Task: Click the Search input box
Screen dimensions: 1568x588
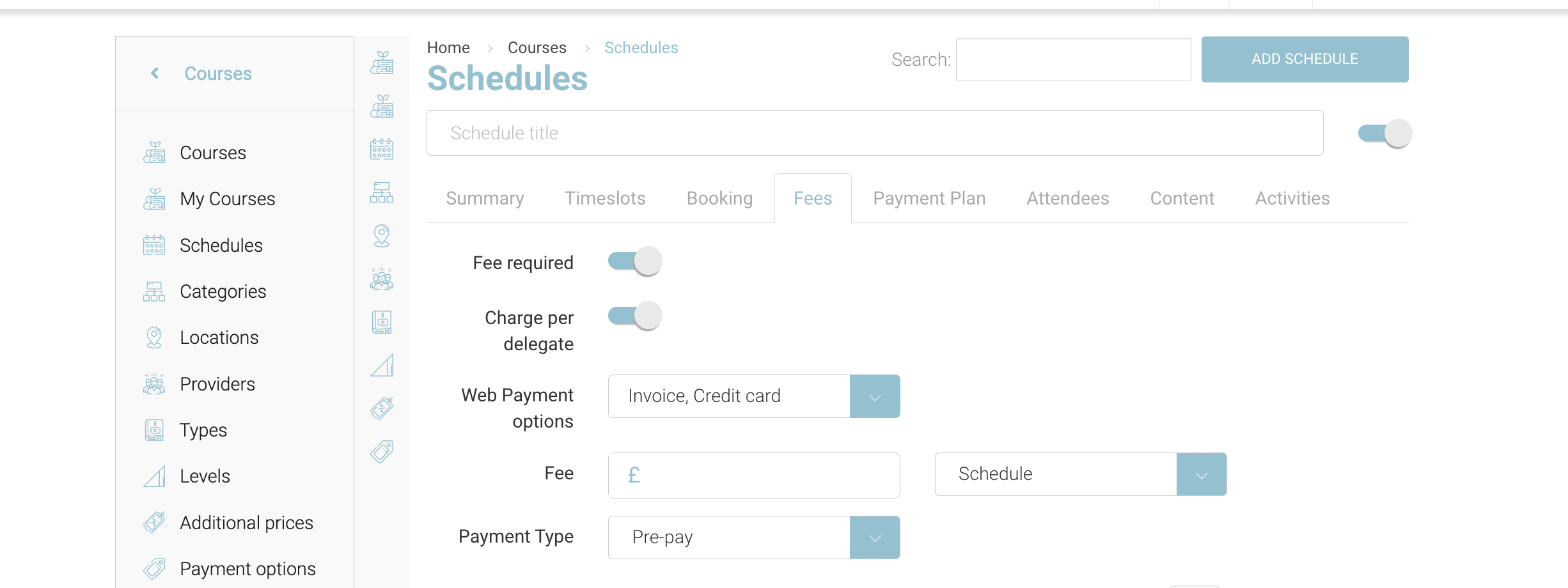Action: coord(1073,59)
